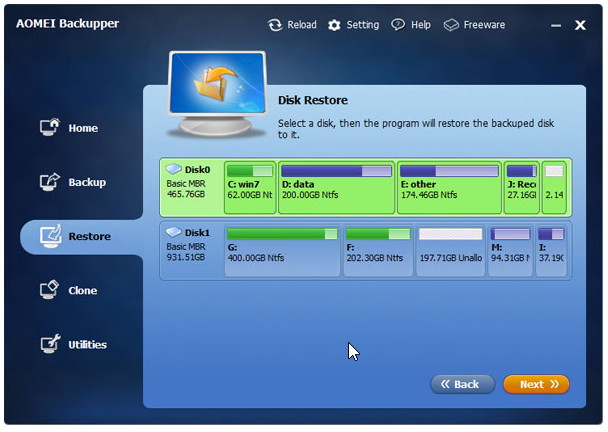Click the Reload text link
The height and width of the screenshot is (432, 608).
click(x=302, y=25)
